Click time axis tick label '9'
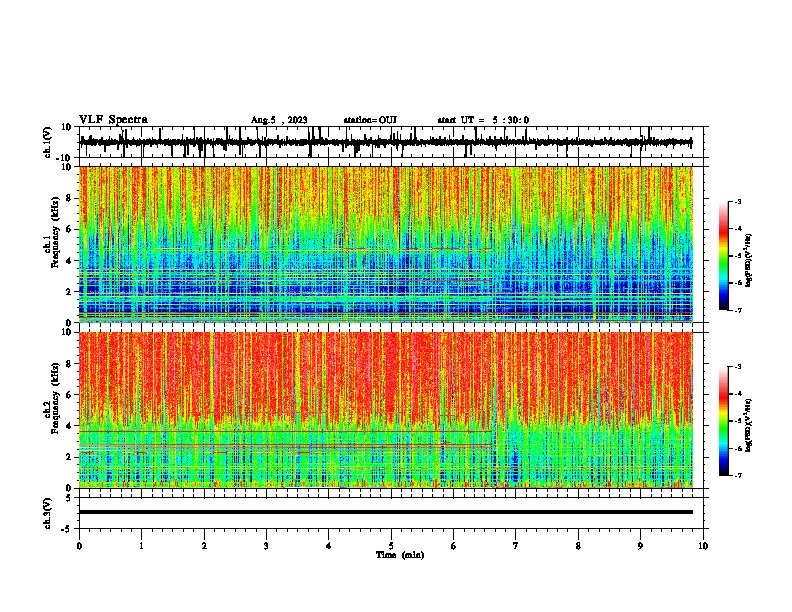Image resolution: width=792 pixels, height=612 pixels. 640,545
